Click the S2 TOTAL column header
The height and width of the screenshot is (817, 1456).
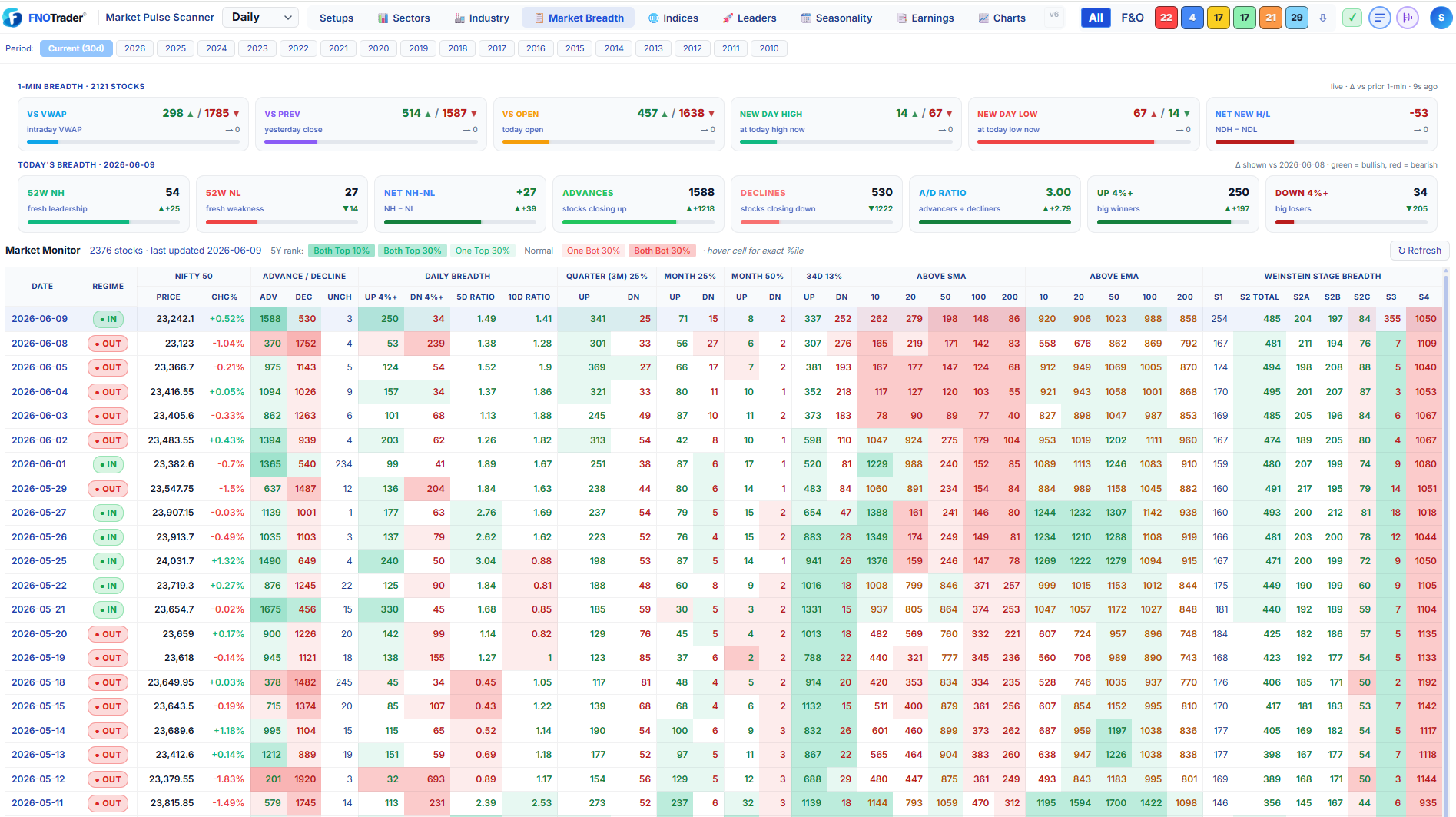click(x=1259, y=297)
